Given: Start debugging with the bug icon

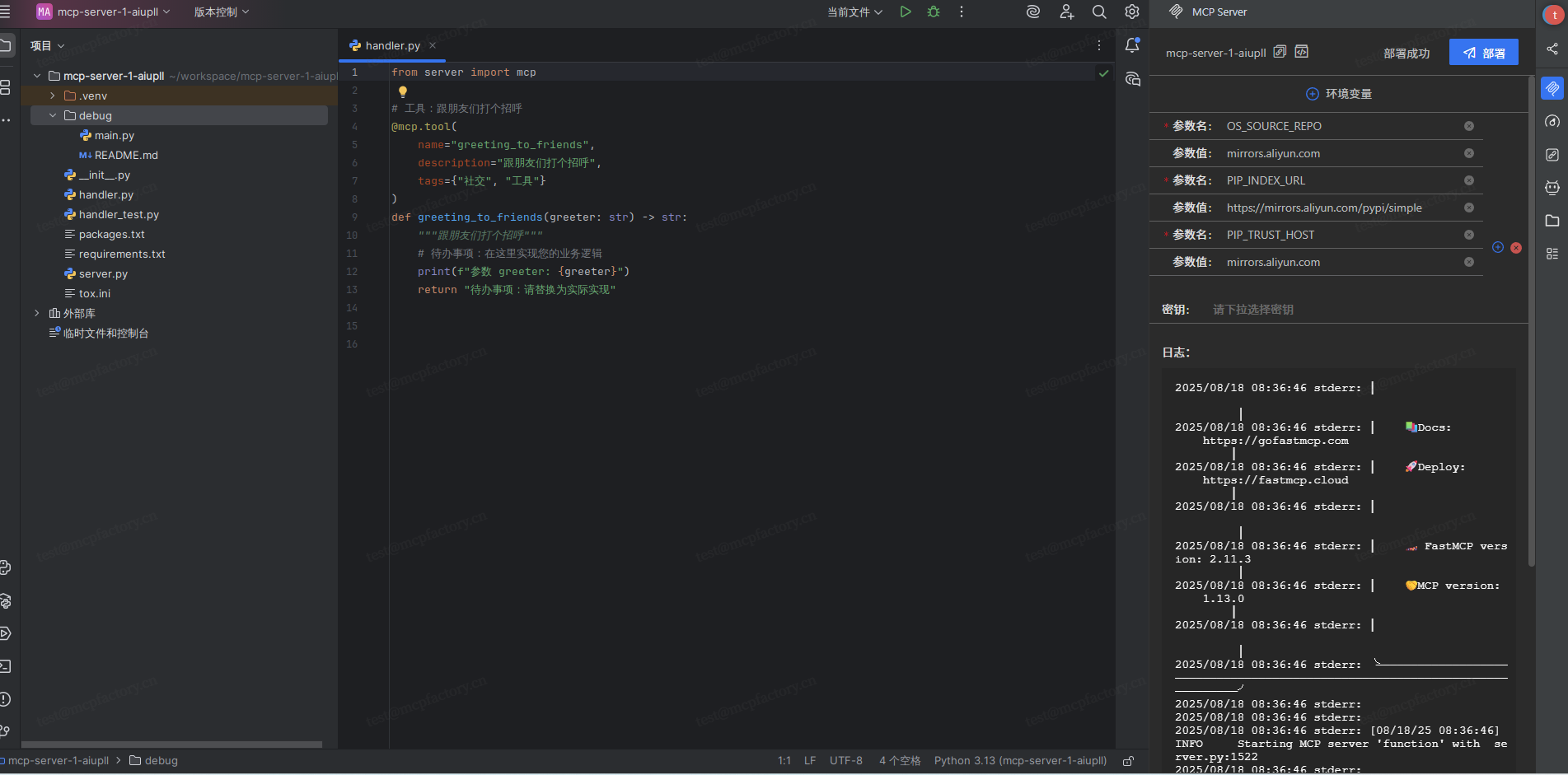Looking at the screenshot, I should coord(934,12).
